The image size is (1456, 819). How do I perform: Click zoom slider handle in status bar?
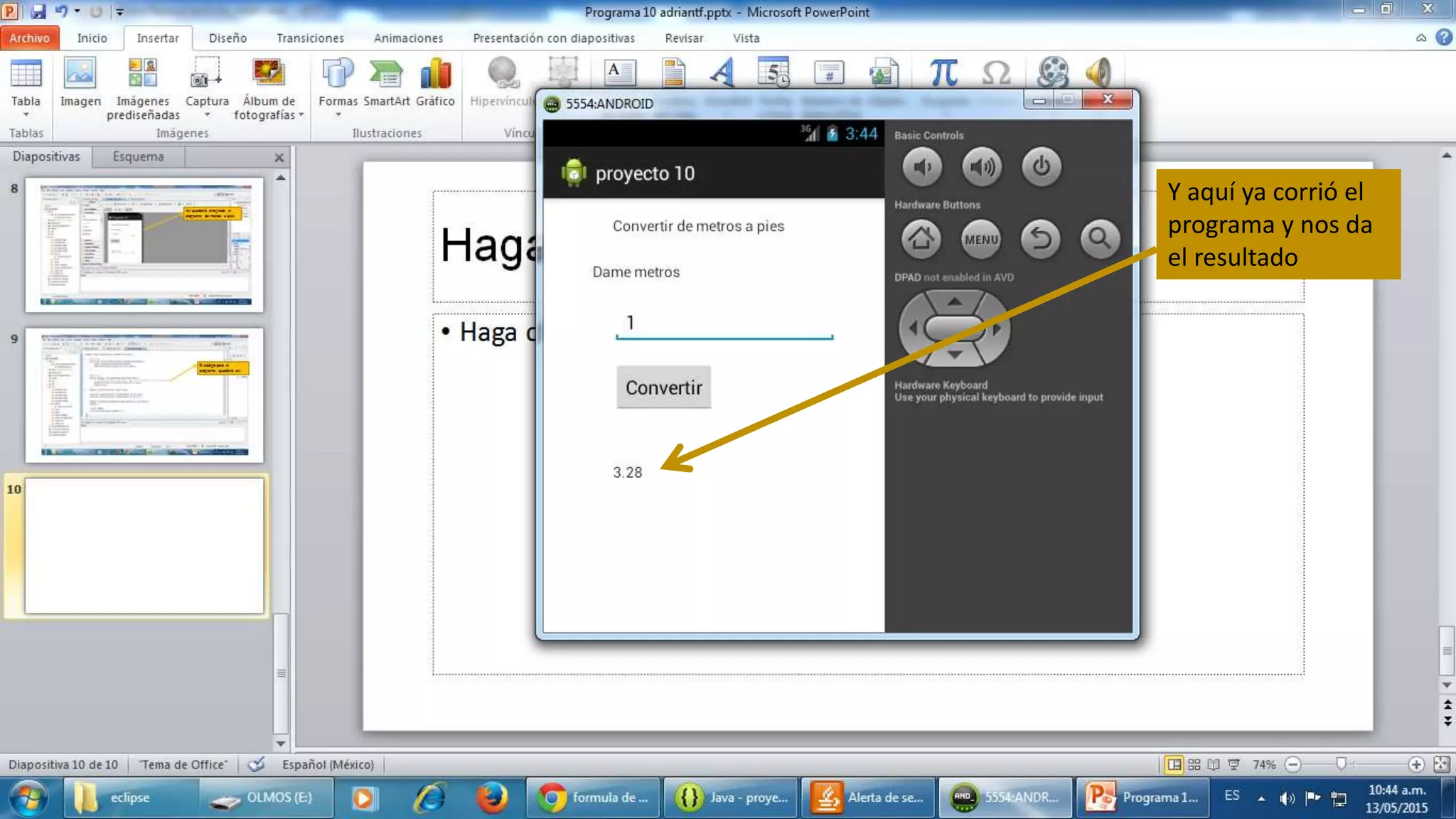click(x=1341, y=764)
